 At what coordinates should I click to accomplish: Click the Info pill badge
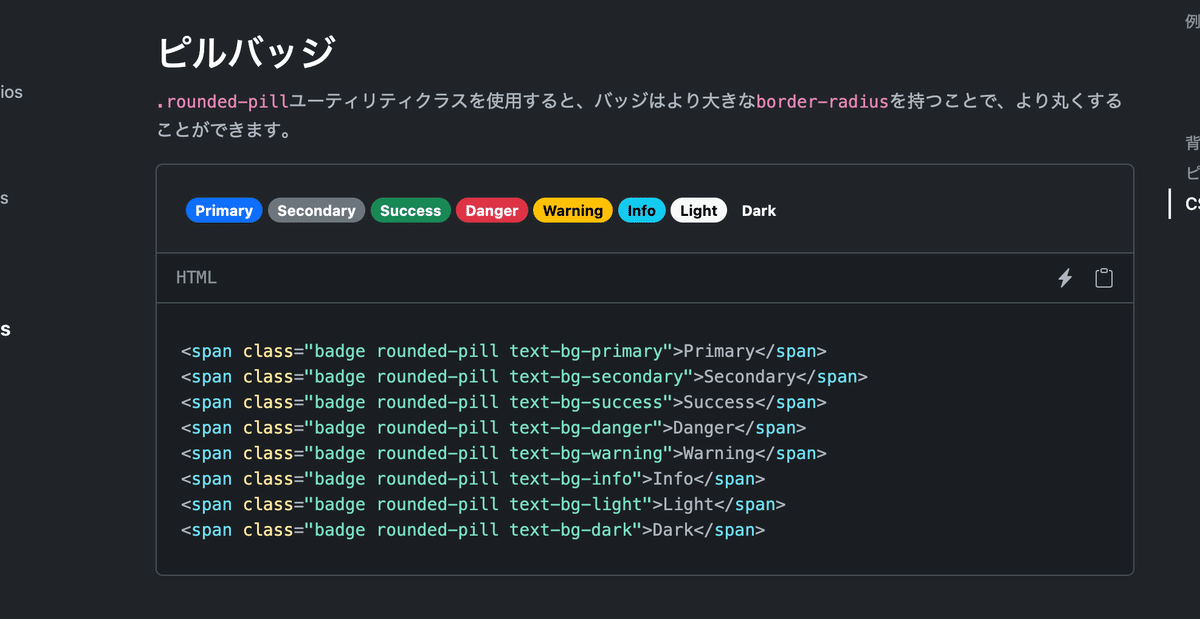(x=642, y=210)
